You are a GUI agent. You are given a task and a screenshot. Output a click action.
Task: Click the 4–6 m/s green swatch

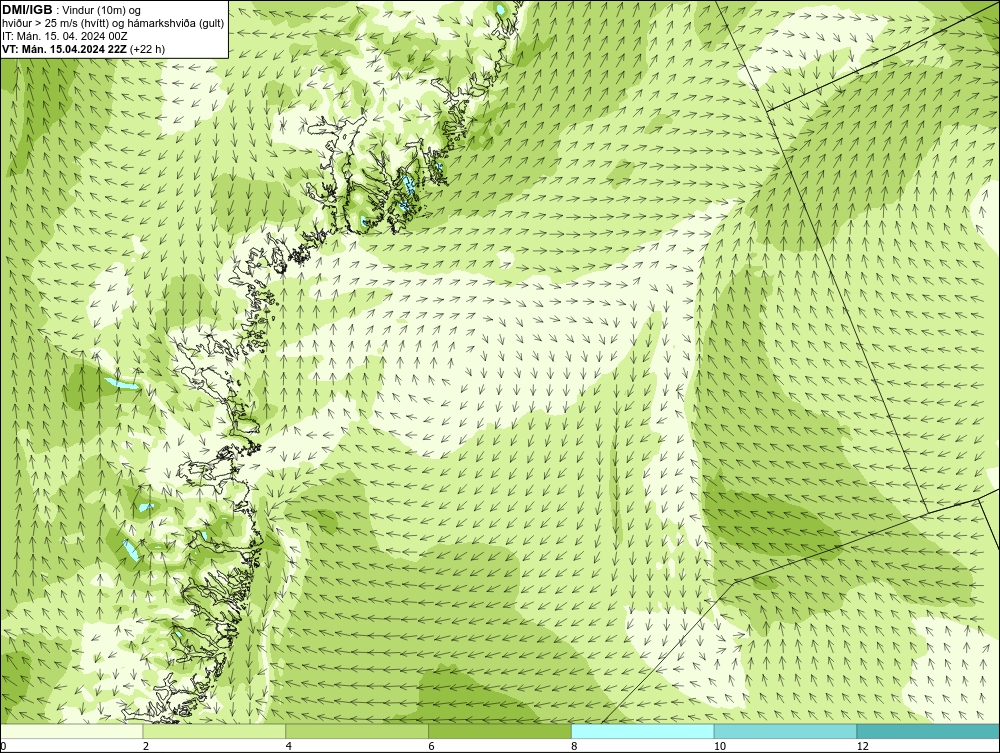[x=357, y=731]
